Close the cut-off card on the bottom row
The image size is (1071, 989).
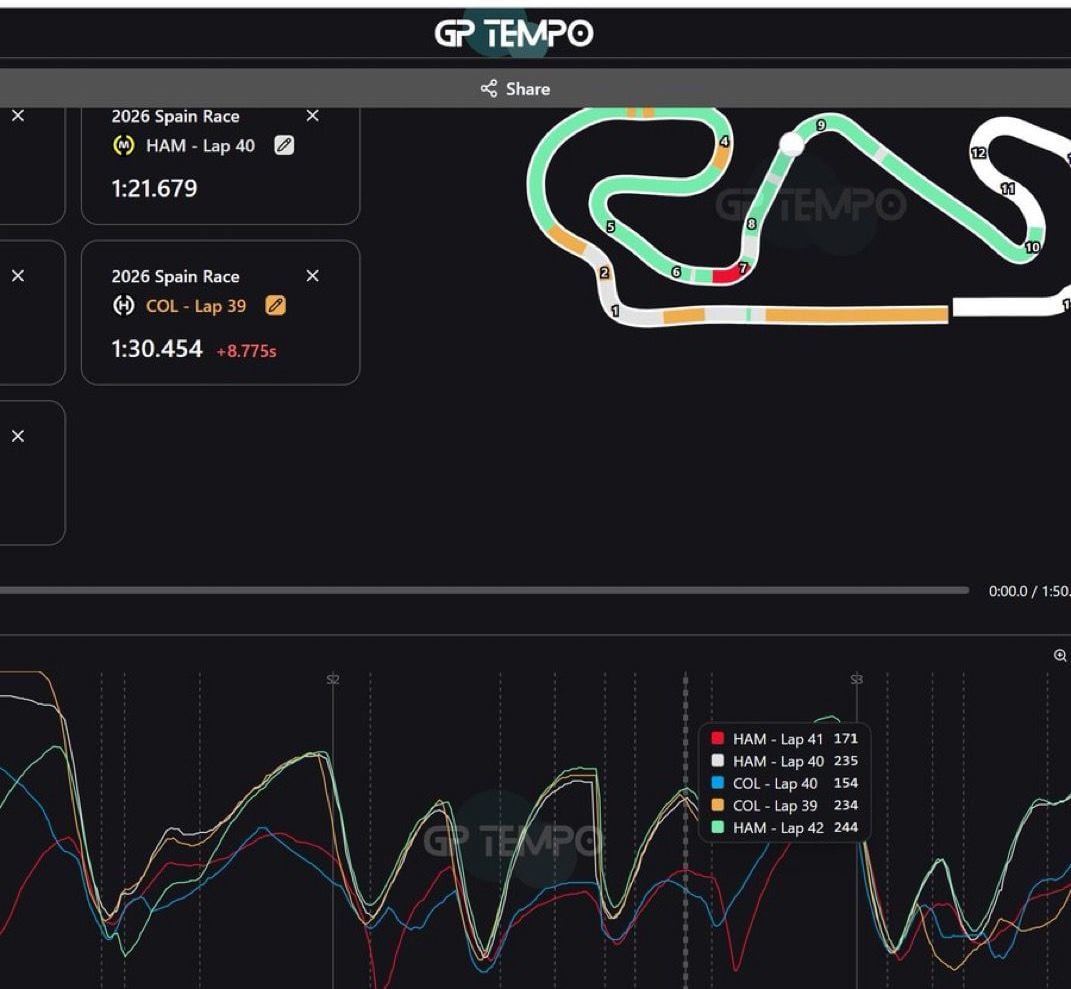(x=18, y=436)
